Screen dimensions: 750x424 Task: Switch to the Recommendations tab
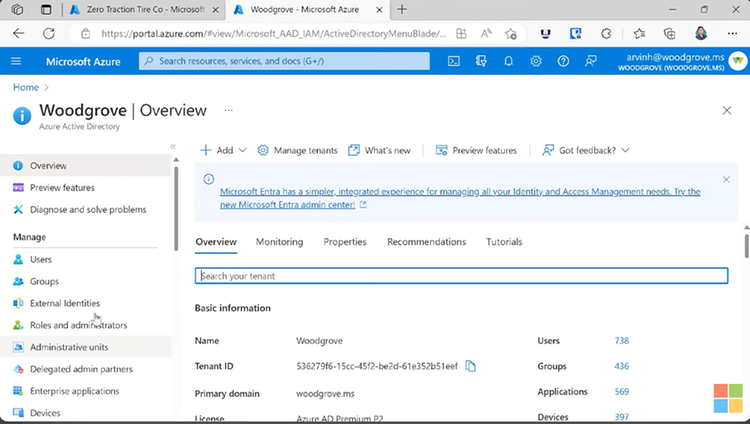point(426,242)
